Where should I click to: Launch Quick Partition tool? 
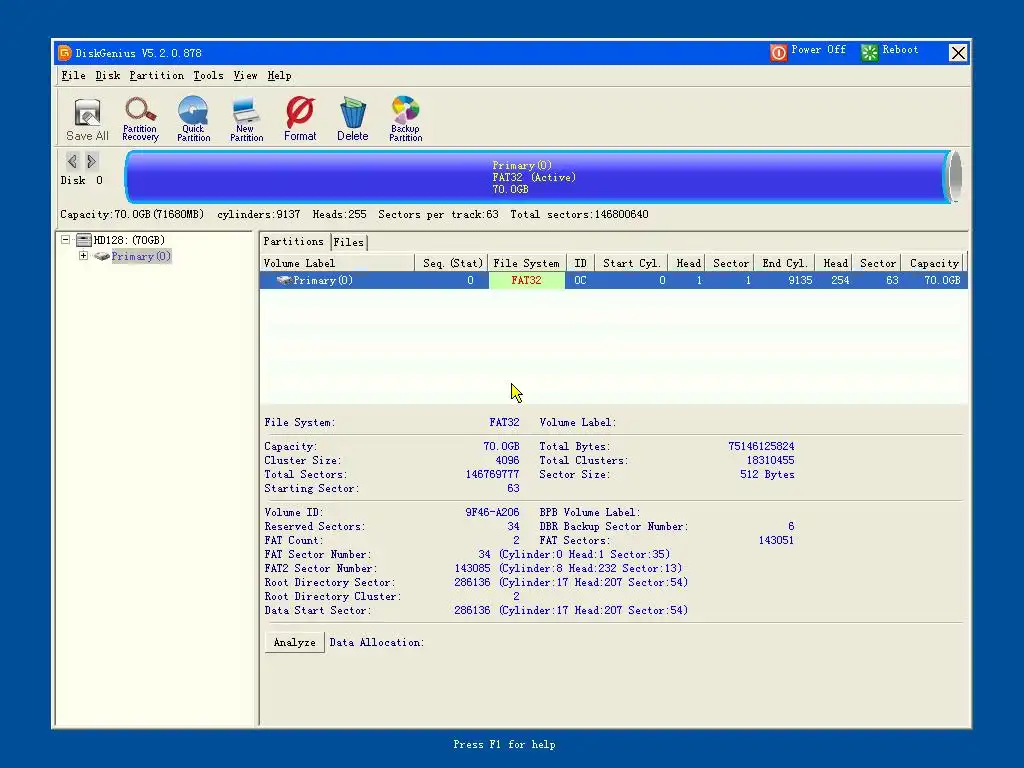(x=193, y=119)
